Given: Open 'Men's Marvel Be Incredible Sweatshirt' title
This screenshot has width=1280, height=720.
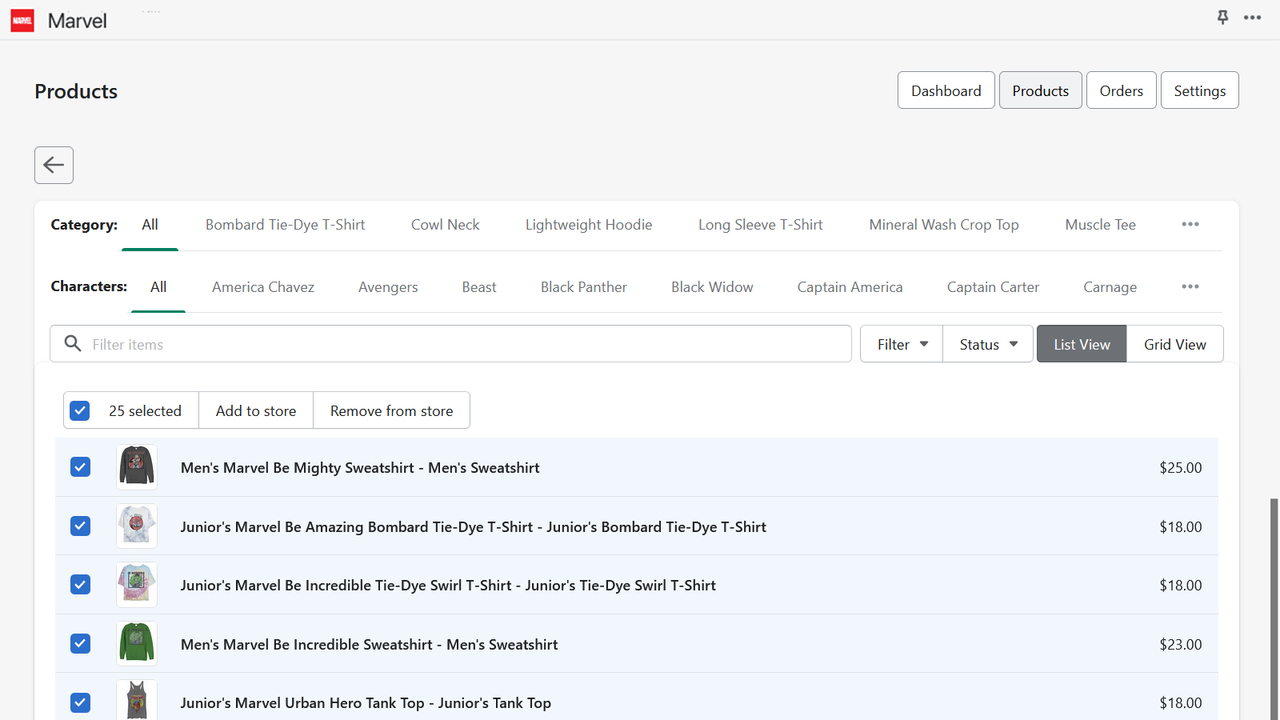Looking at the screenshot, I should pyautogui.click(x=369, y=644).
